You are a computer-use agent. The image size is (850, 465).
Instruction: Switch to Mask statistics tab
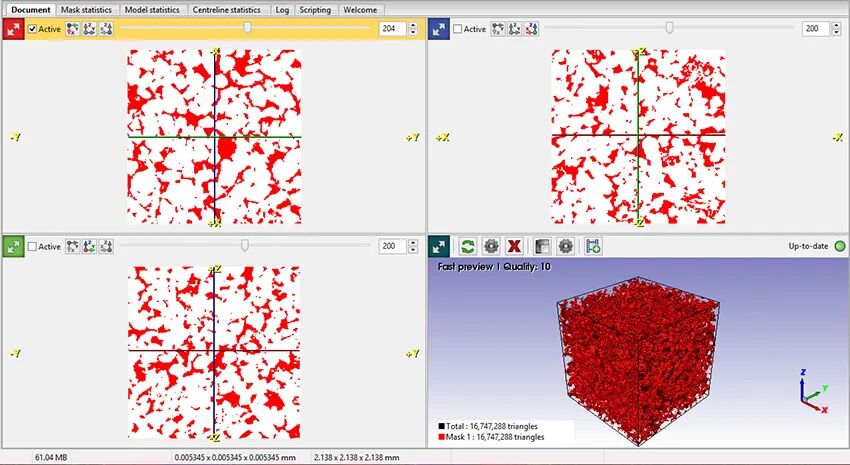coord(86,10)
